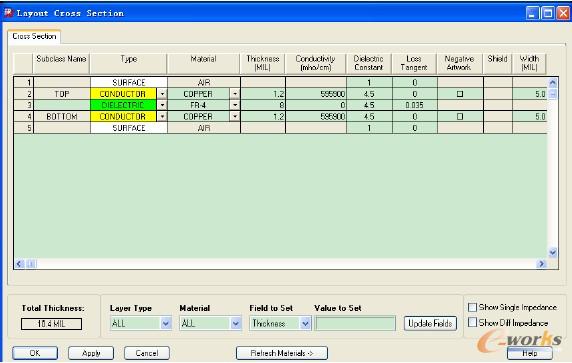Click width 5.0 cell in TOP row
This screenshot has height=363, width=572.
pos(530,94)
